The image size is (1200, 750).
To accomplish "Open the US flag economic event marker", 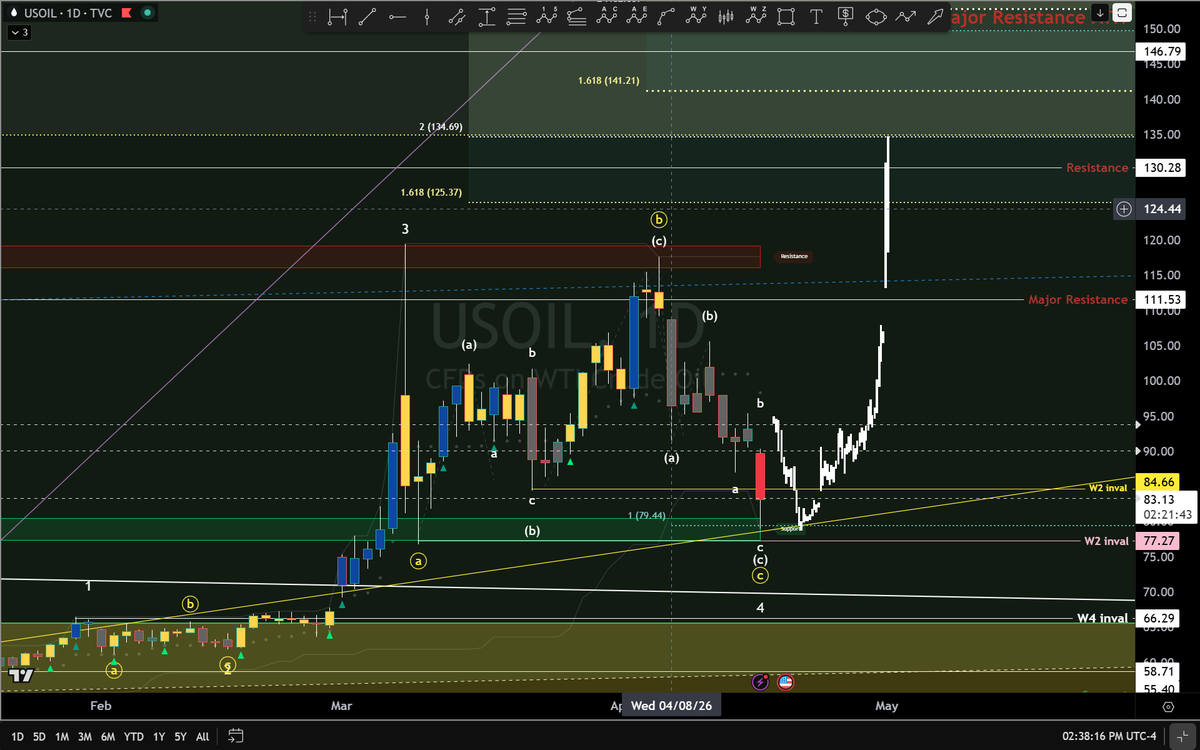I will 784,682.
